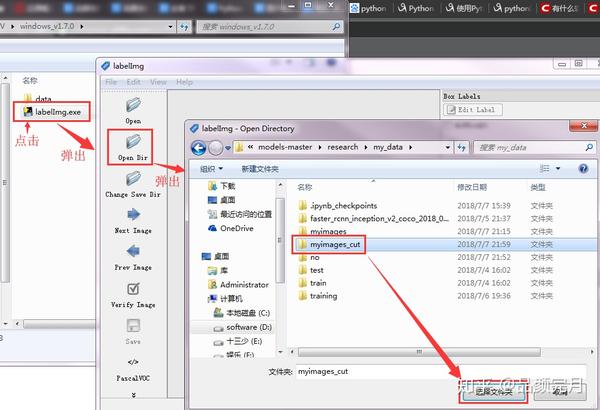Open the address bar history dropdown in dialog

[x=447, y=147]
